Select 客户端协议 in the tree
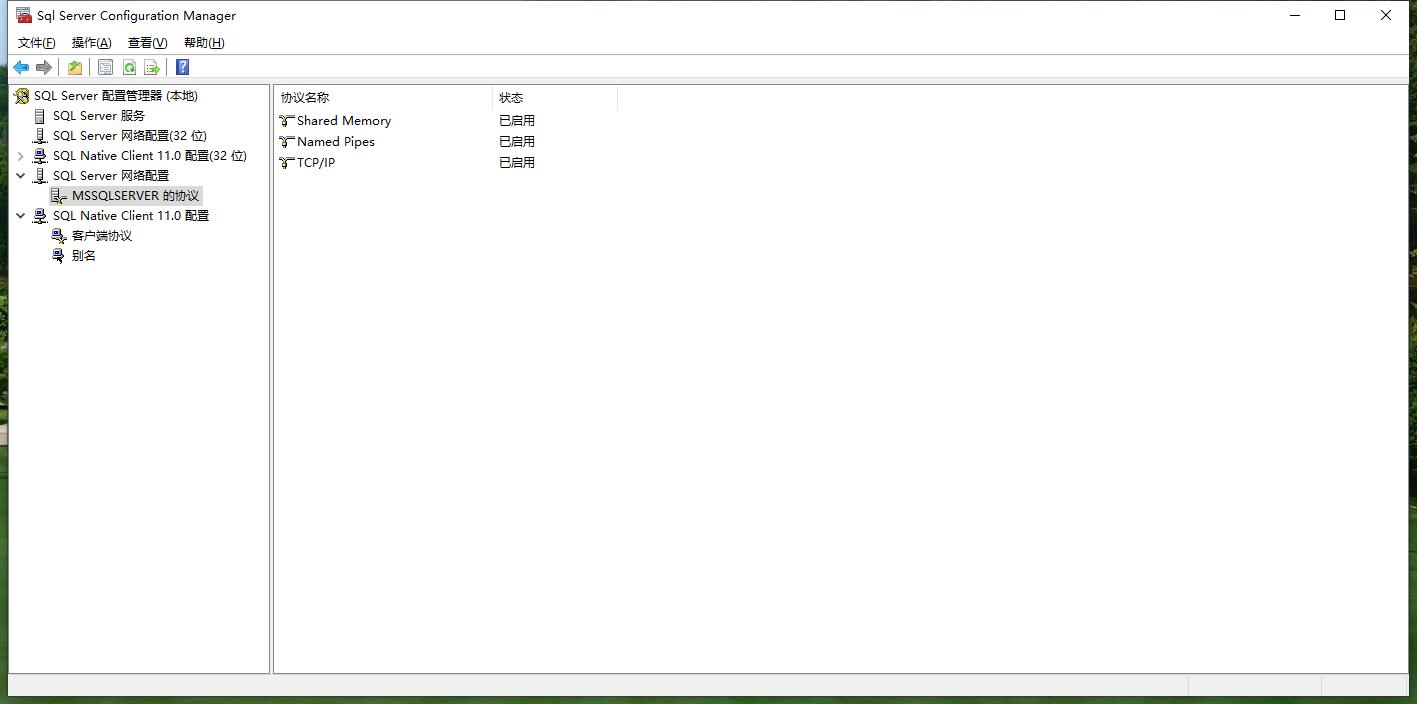 [x=101, y=235]
